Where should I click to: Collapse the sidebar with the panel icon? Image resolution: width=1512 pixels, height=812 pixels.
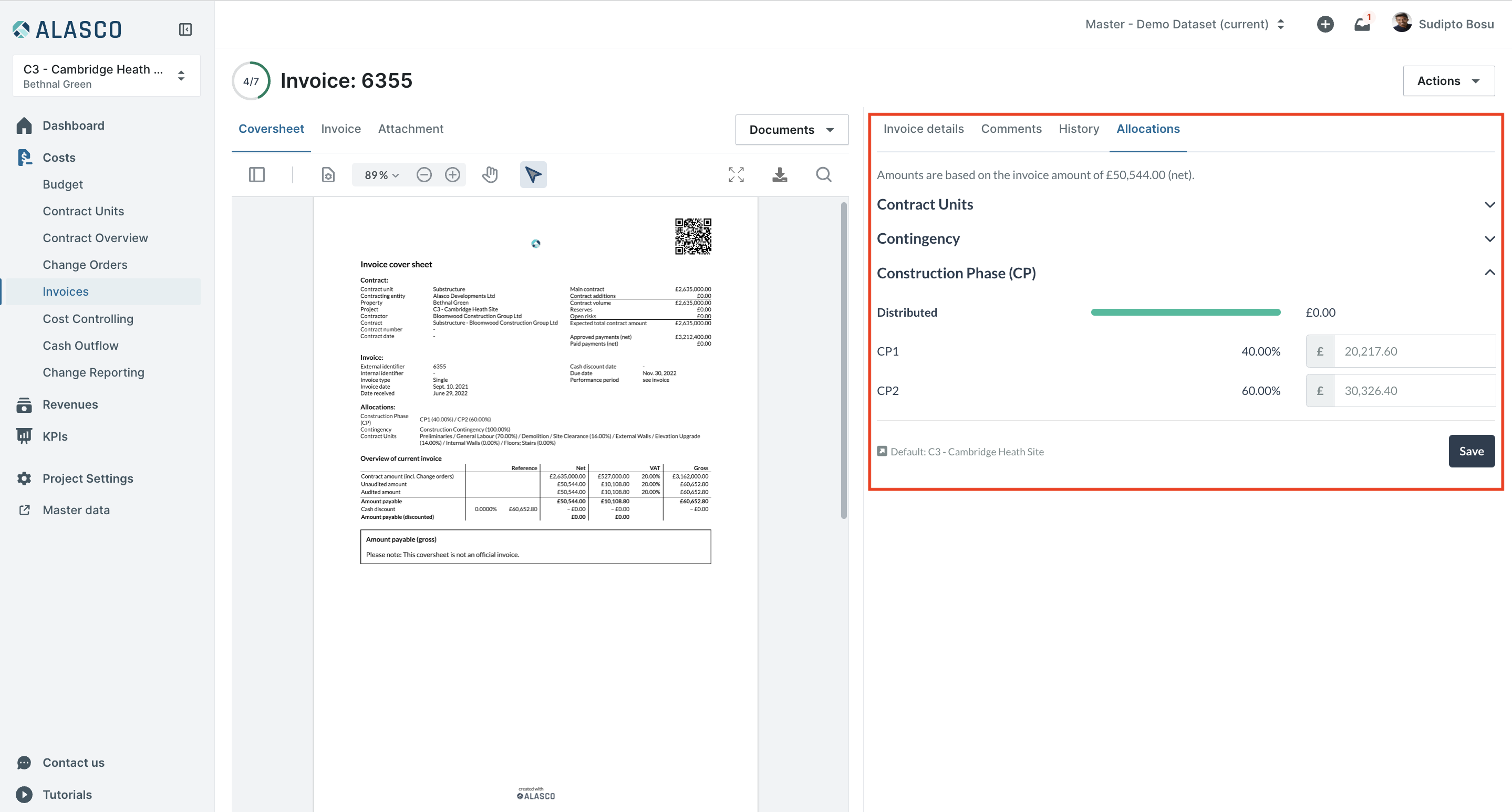(185, 29)
